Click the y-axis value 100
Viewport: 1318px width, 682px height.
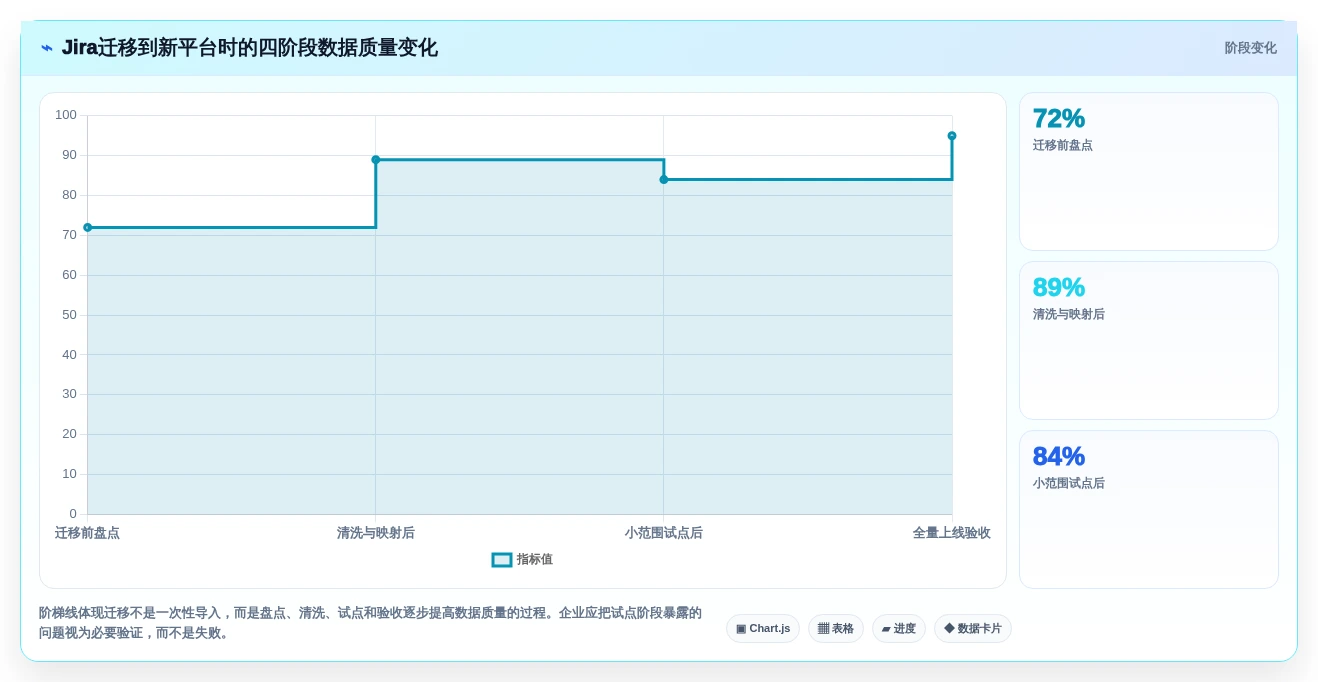[x=66, y=115]
